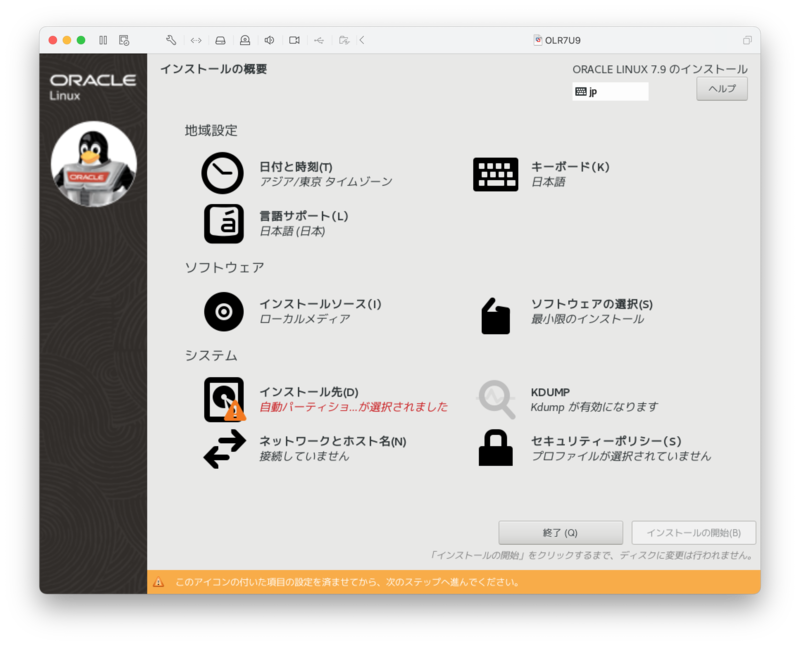The image size is (800, 646).
Task: Open インストール先(D) settings
Action: tap(309, 392)
